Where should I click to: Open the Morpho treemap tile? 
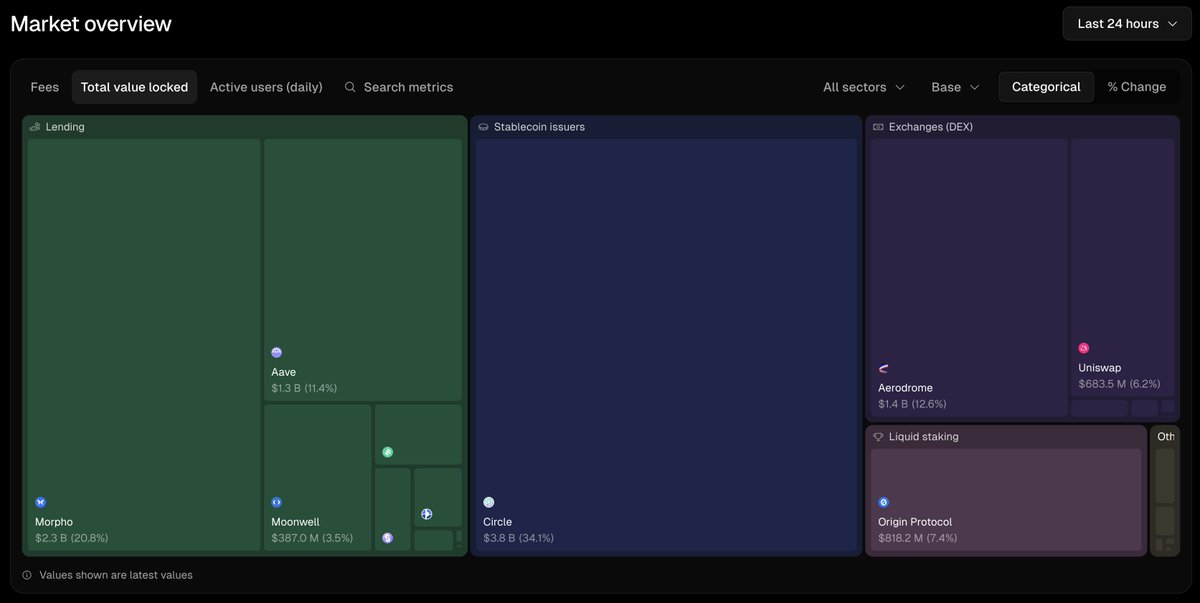click(144, 345)
